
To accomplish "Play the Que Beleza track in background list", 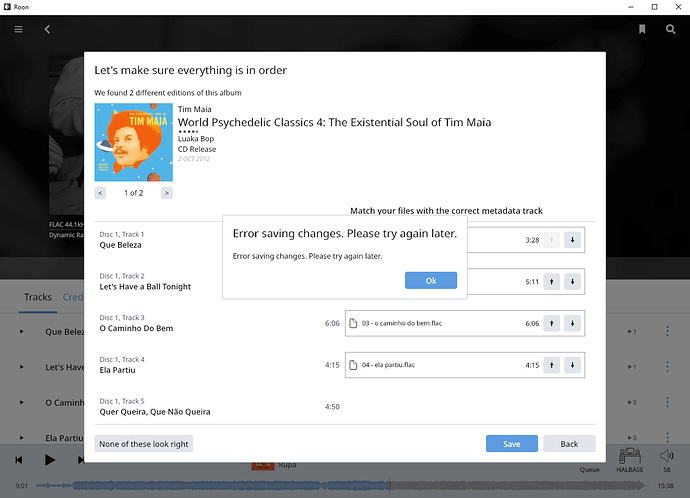I will pos(21,331).
